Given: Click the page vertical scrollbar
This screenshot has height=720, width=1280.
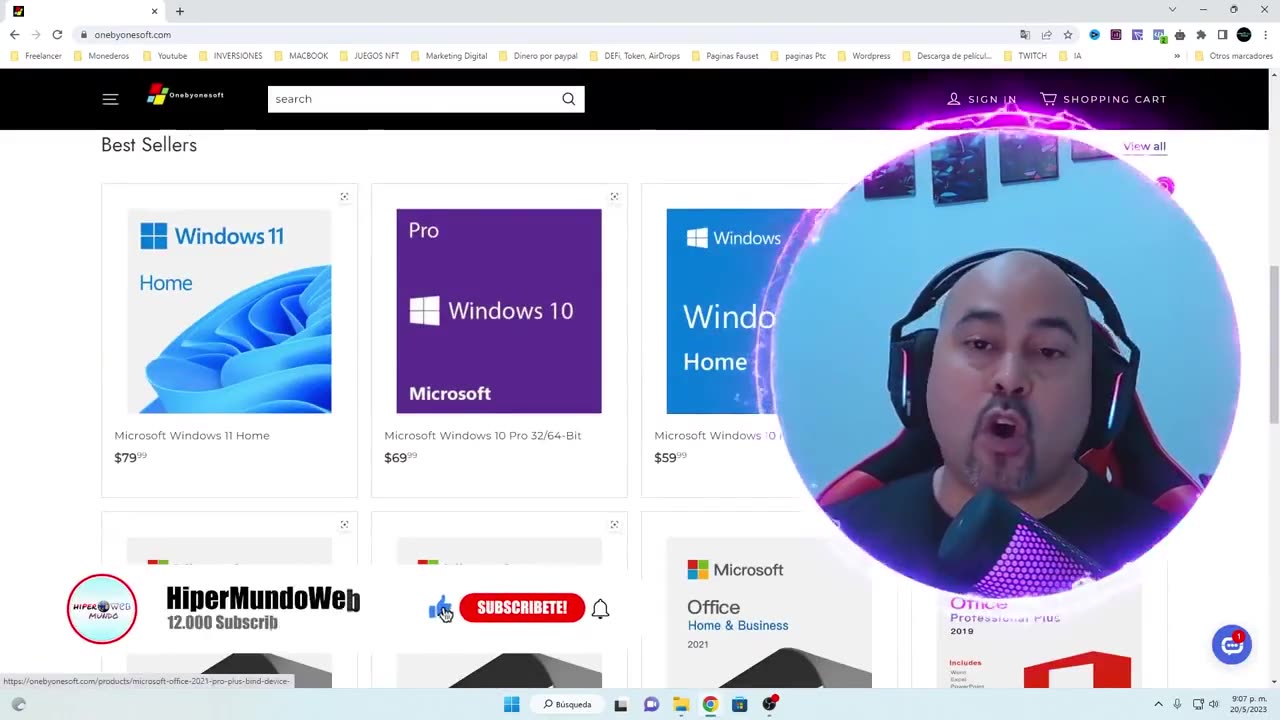Looking at the screenshot, I should click(1274, 345).
